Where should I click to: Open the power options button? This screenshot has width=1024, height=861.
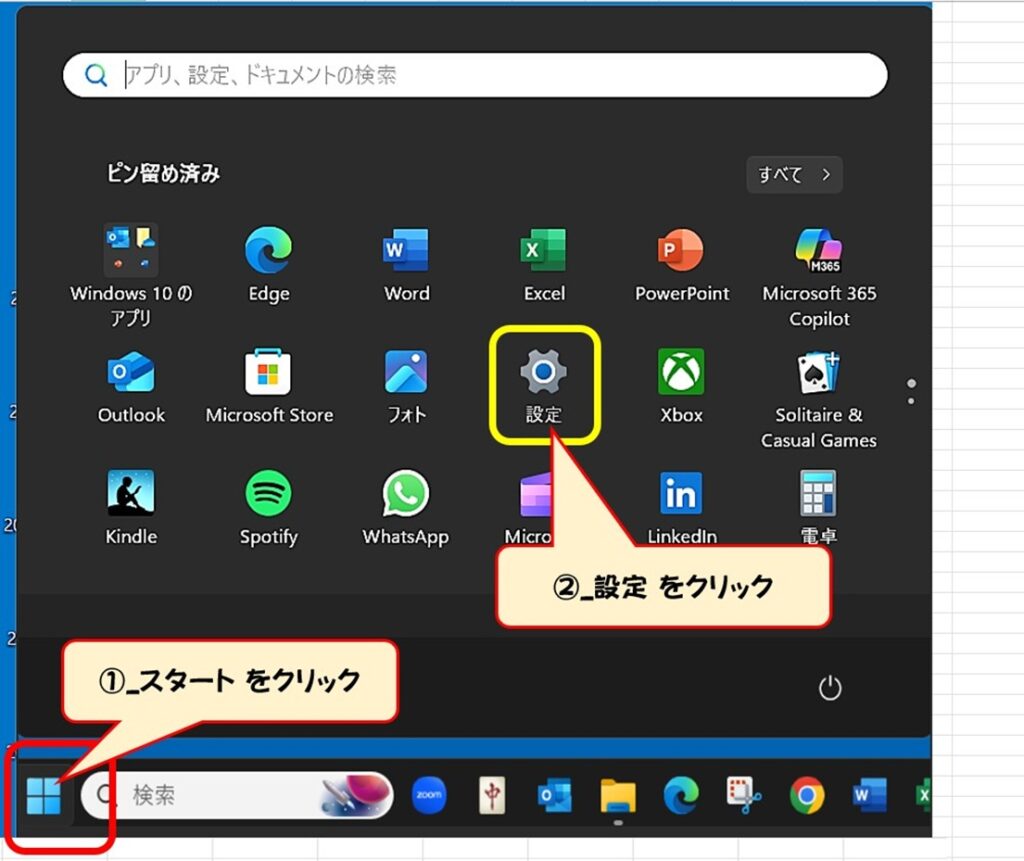point(830,688)
